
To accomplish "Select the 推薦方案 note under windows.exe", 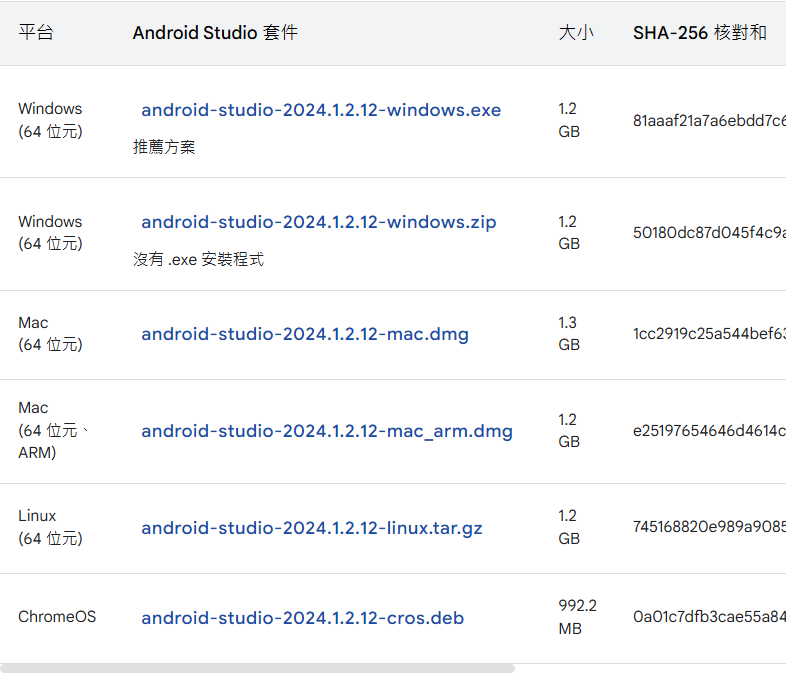I will 164,147.
